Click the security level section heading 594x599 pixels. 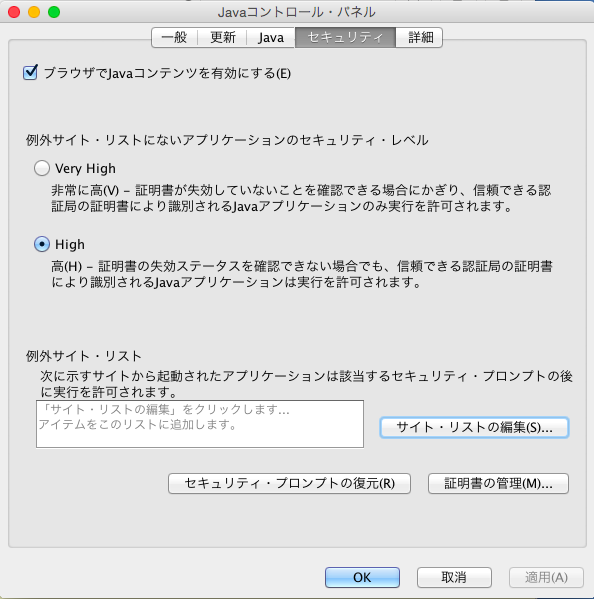click(x=227, y=140)
